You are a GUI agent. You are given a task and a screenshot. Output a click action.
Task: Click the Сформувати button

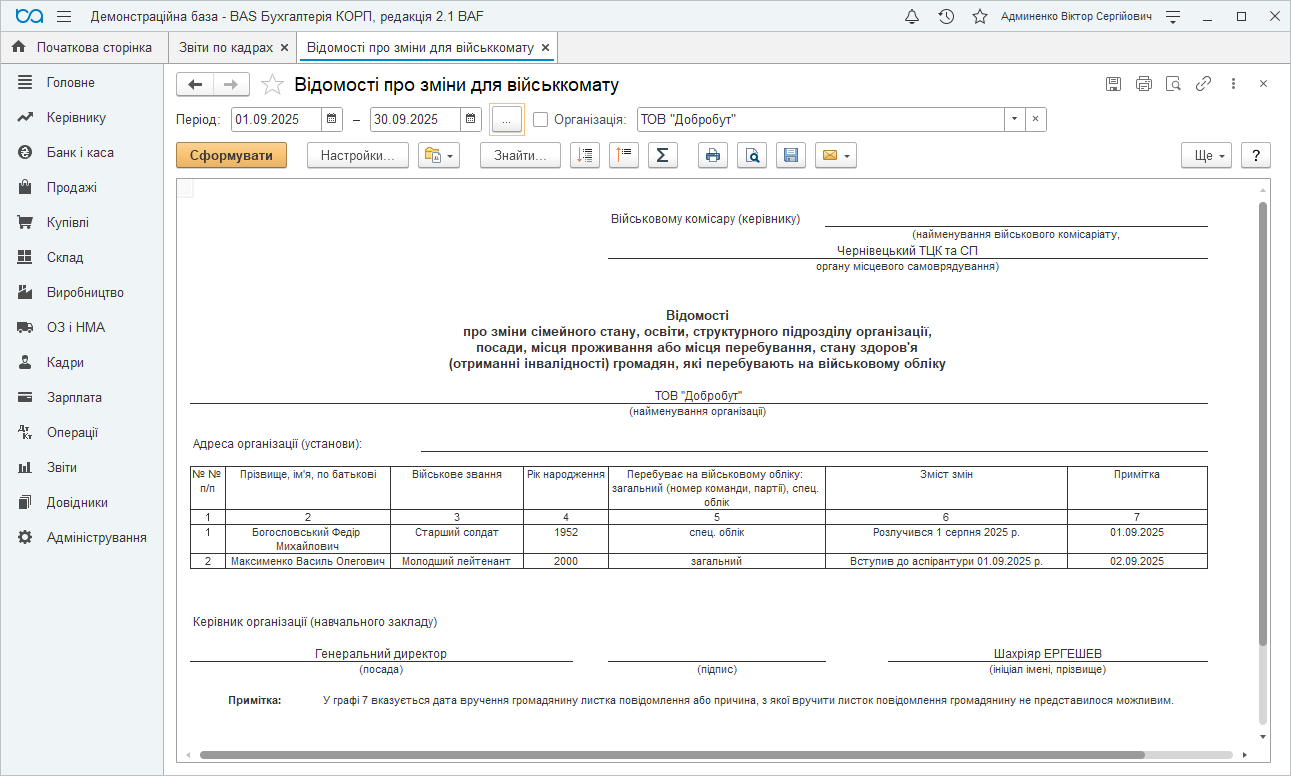231,155
